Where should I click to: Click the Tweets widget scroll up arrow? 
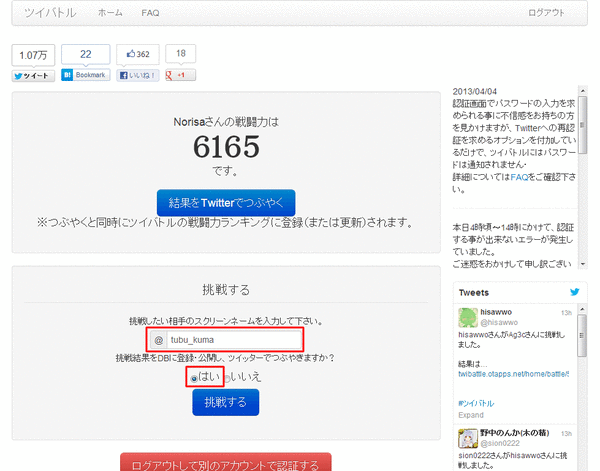582,309
